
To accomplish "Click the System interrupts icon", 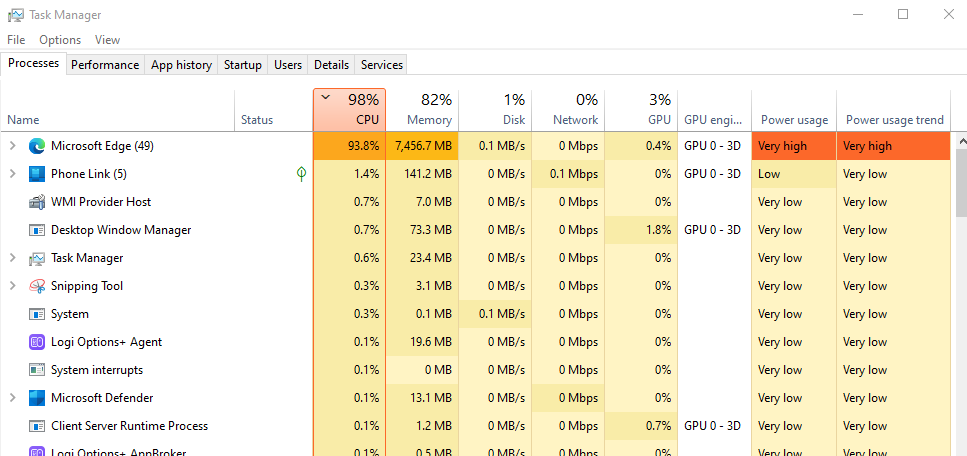I will (37, 370).
